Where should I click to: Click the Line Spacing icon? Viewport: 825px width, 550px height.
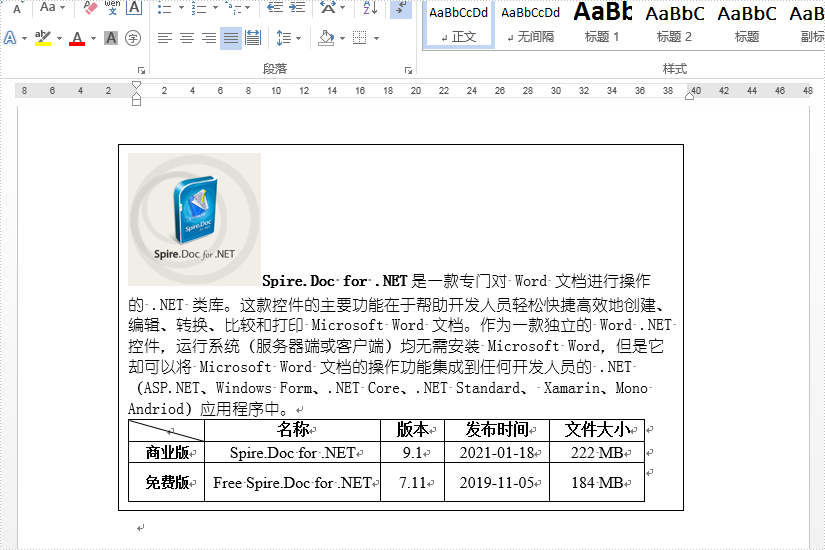point(284,38)
